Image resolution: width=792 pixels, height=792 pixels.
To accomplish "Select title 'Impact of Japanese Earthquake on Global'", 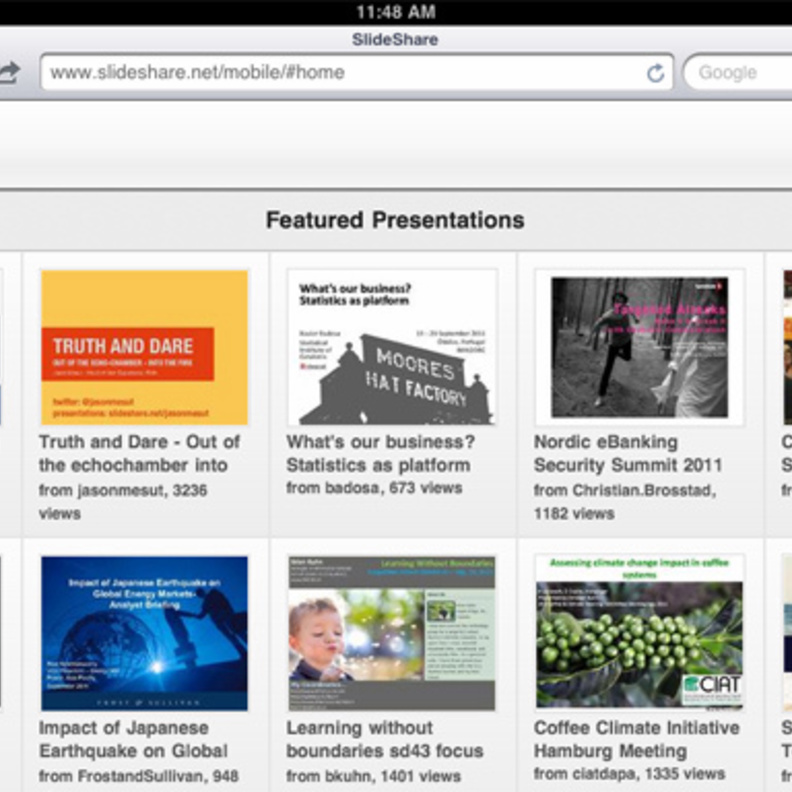I will 133,739.
